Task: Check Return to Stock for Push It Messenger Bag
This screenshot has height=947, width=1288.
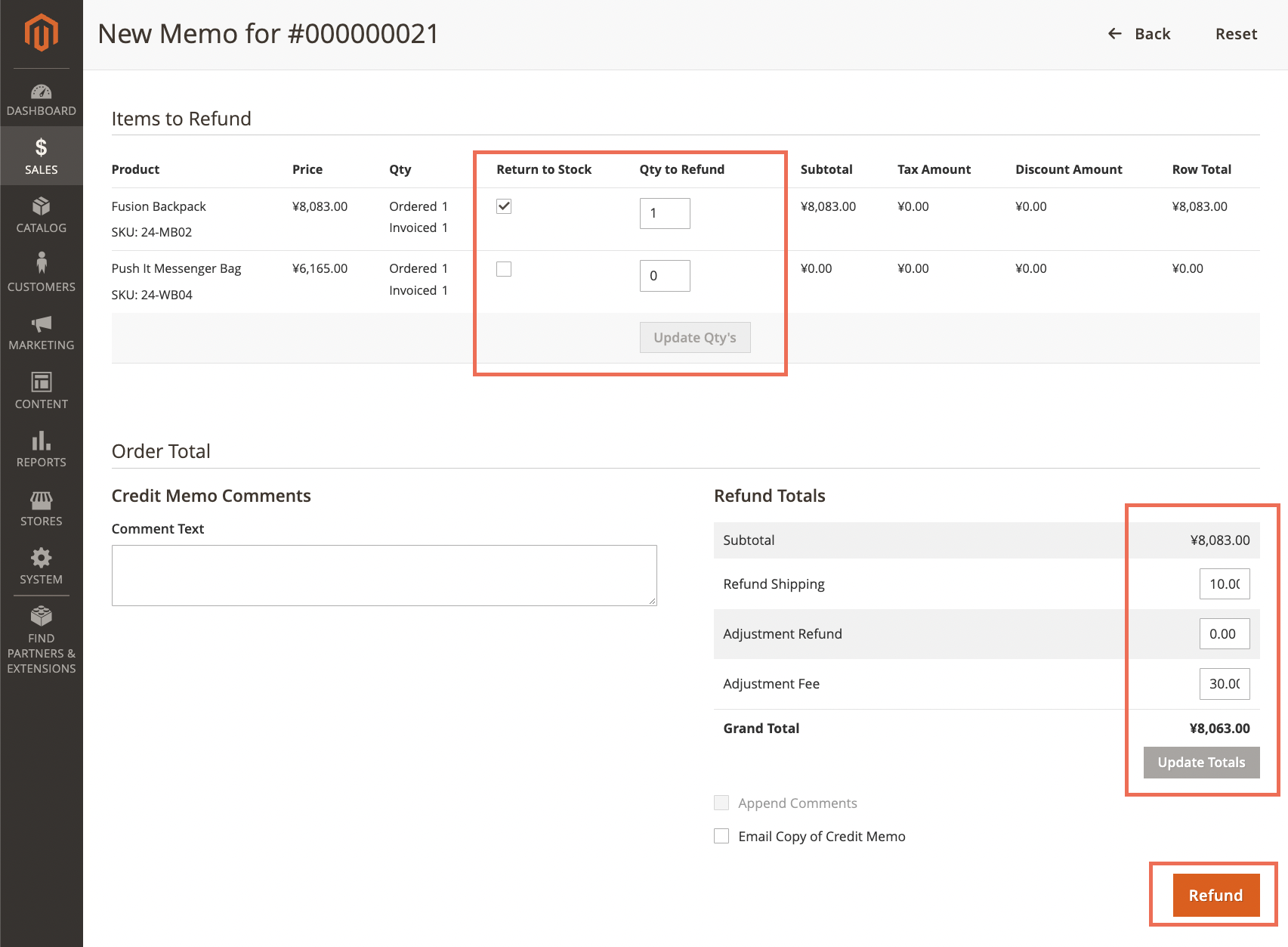Action: pos(504,269)
